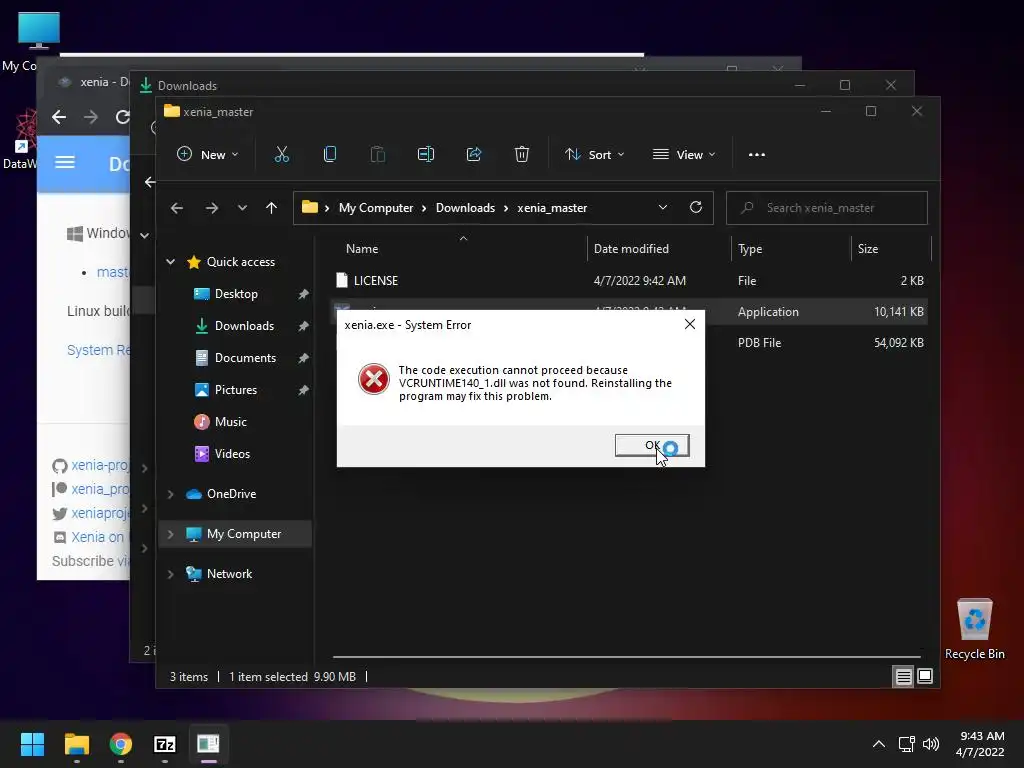Click the Rename icon in toolbar
This screenshot has width=1024, height=768.
coord(426,155)
